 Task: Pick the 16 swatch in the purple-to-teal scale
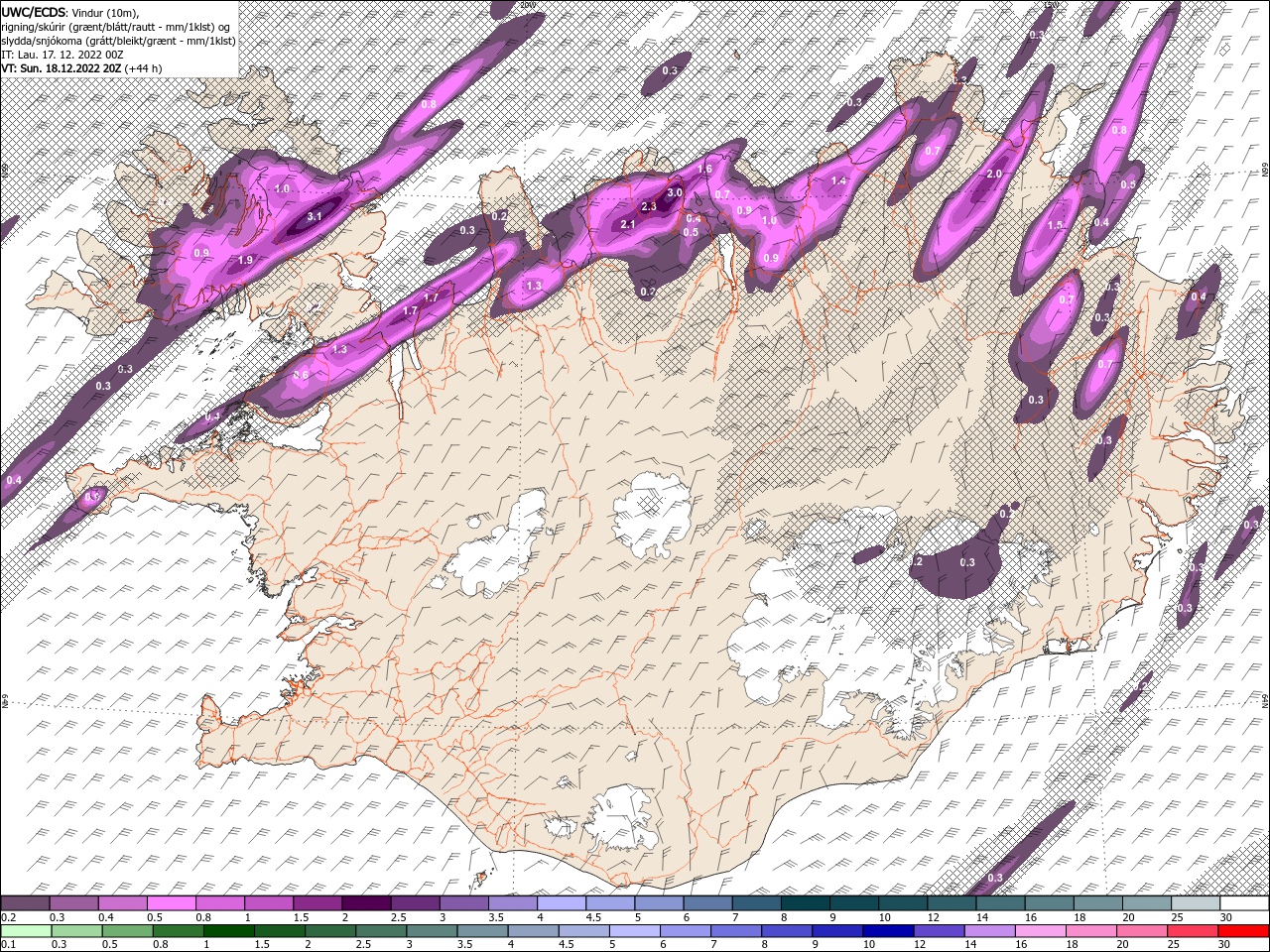pyautogui.click(x=1050, y=903)
